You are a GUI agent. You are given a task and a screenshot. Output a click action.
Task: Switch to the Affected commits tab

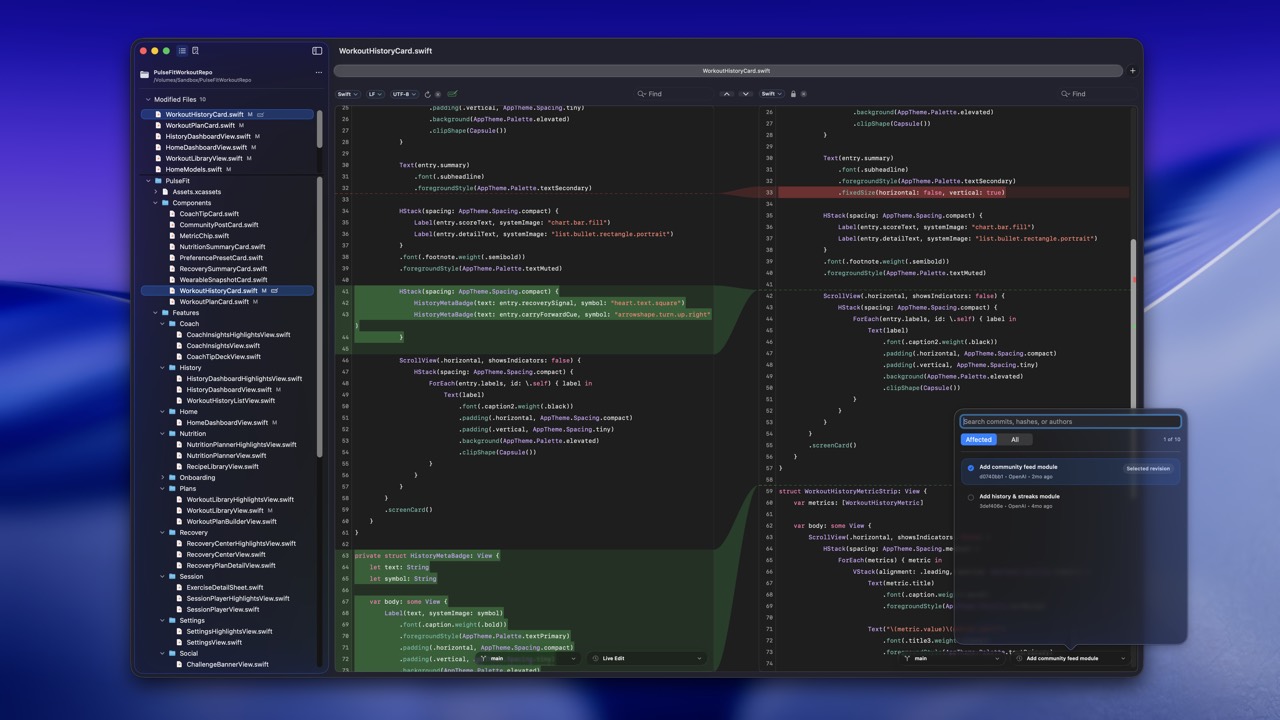click(979, 440)
